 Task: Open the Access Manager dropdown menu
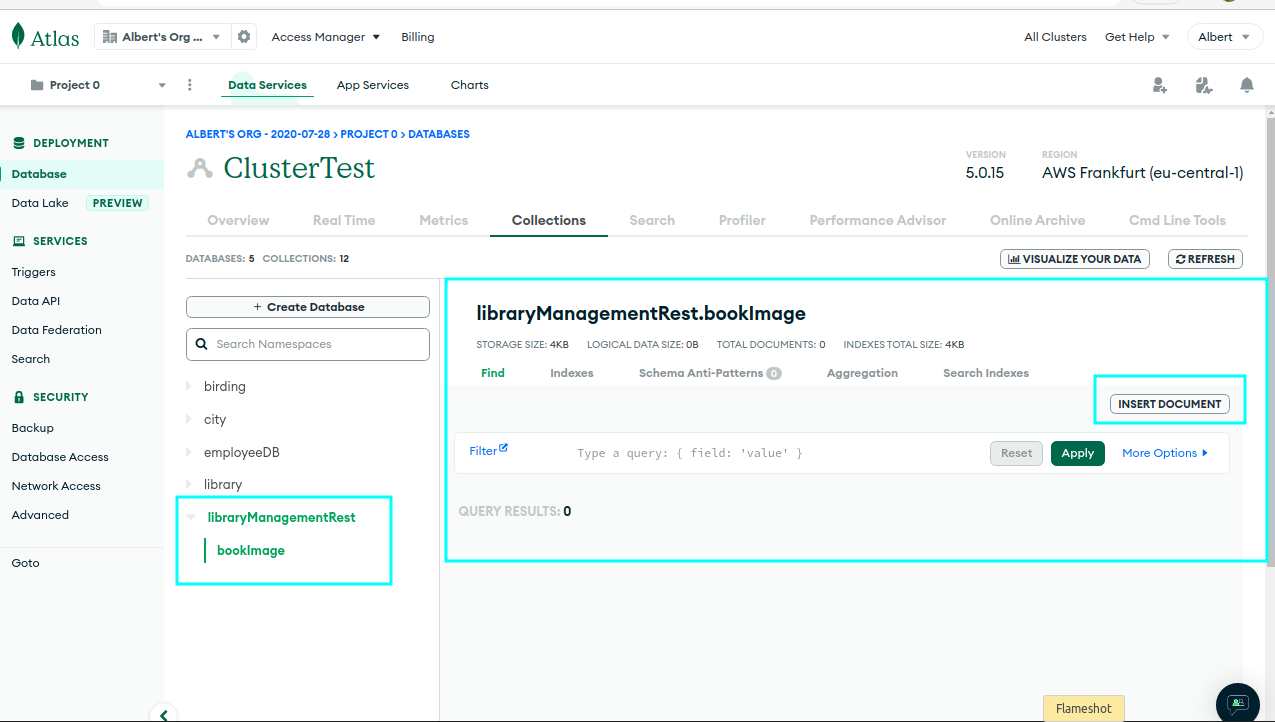coord(326,37)
